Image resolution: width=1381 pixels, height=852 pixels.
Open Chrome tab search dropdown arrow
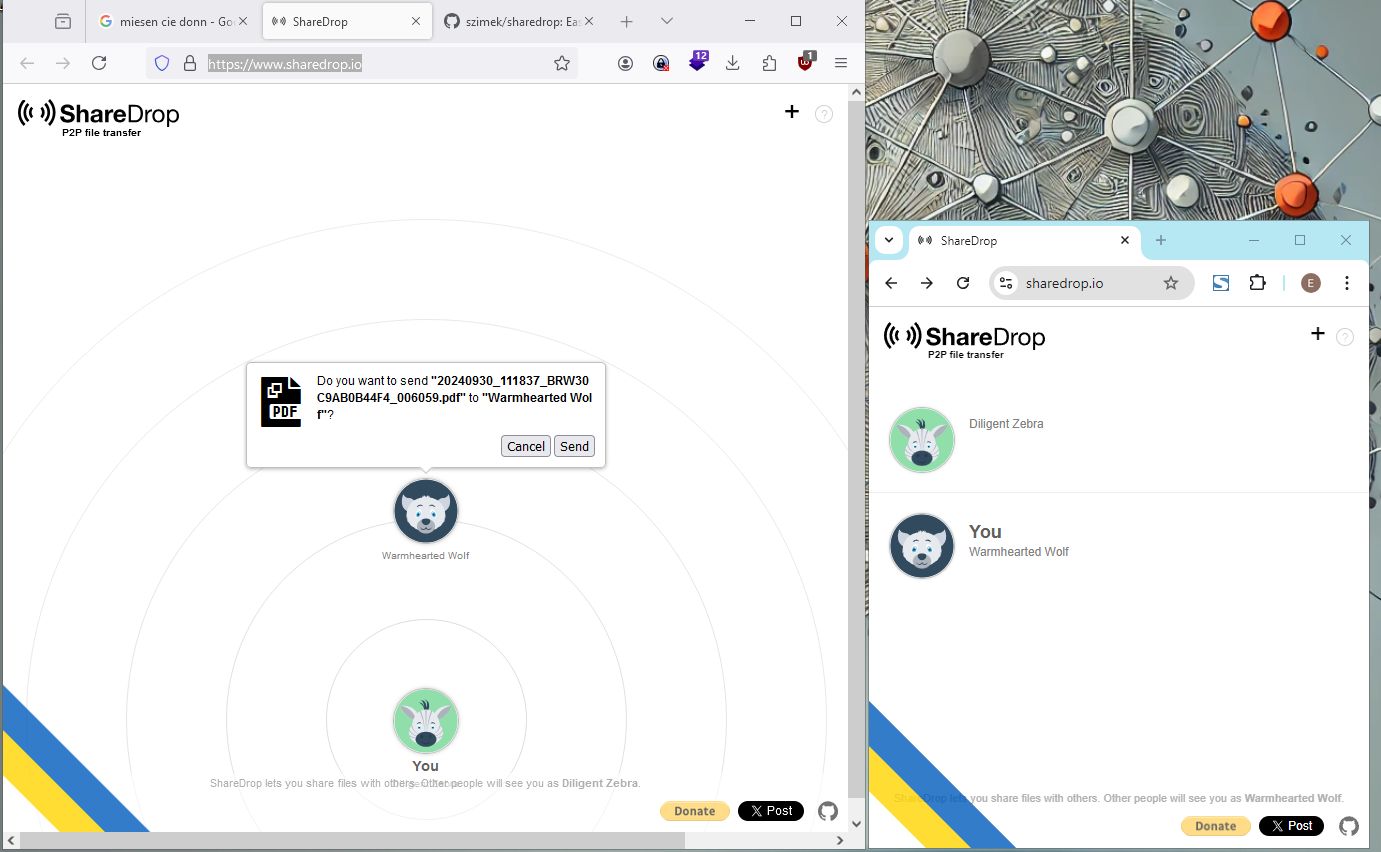coord(889,240)
